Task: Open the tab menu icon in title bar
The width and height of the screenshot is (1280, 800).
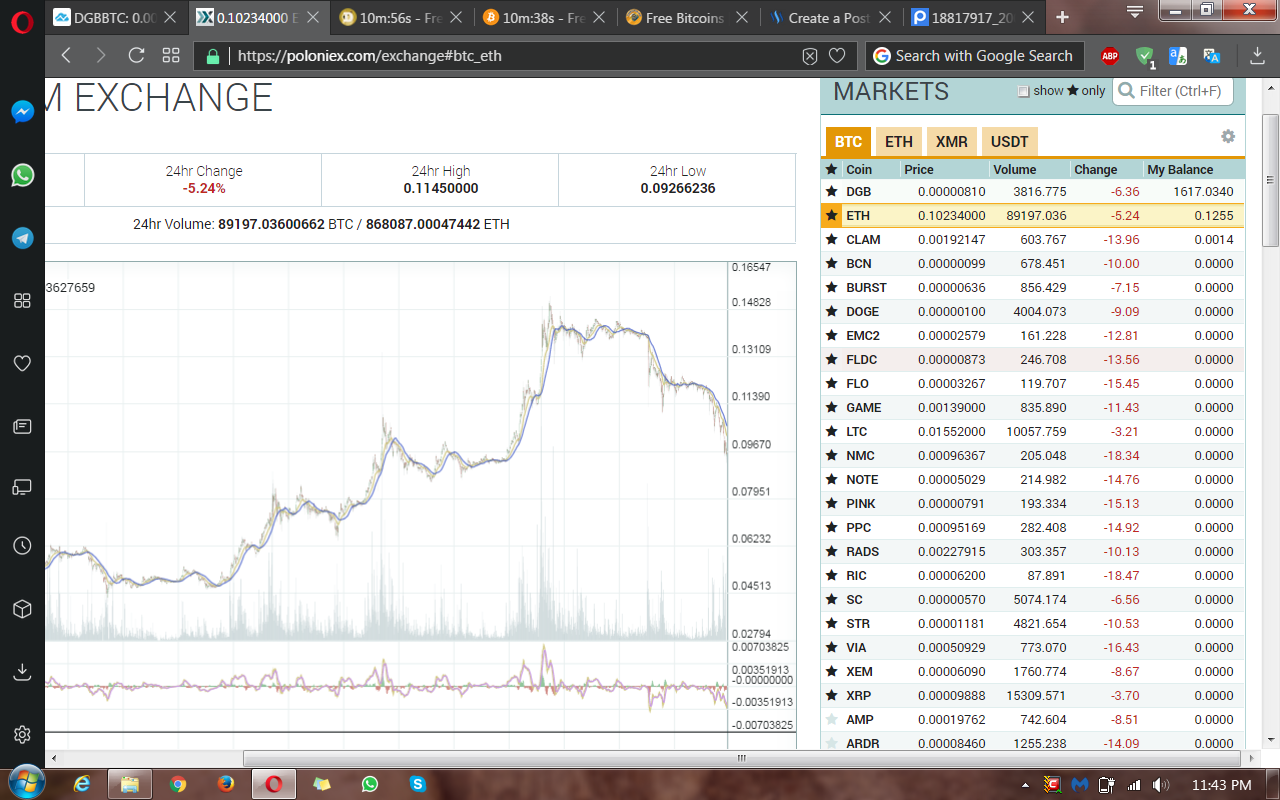Action: 1134,11
